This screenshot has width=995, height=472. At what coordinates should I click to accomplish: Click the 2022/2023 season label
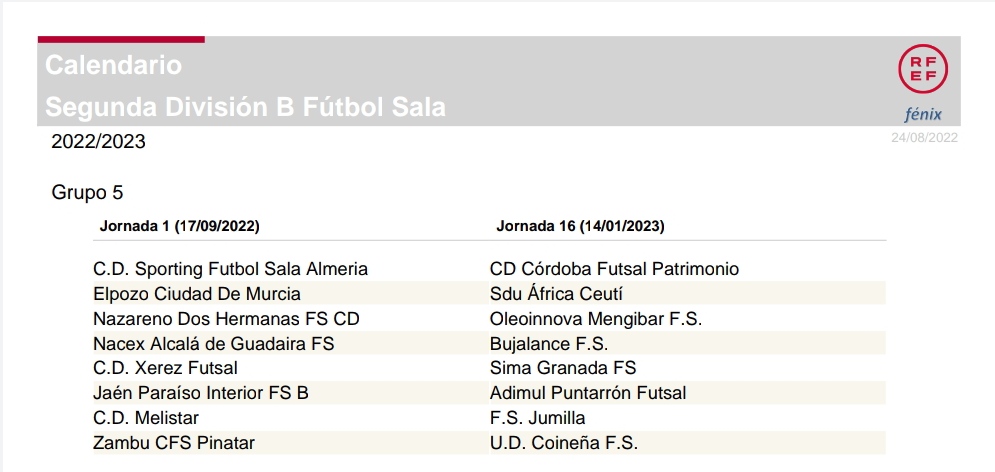98,141
